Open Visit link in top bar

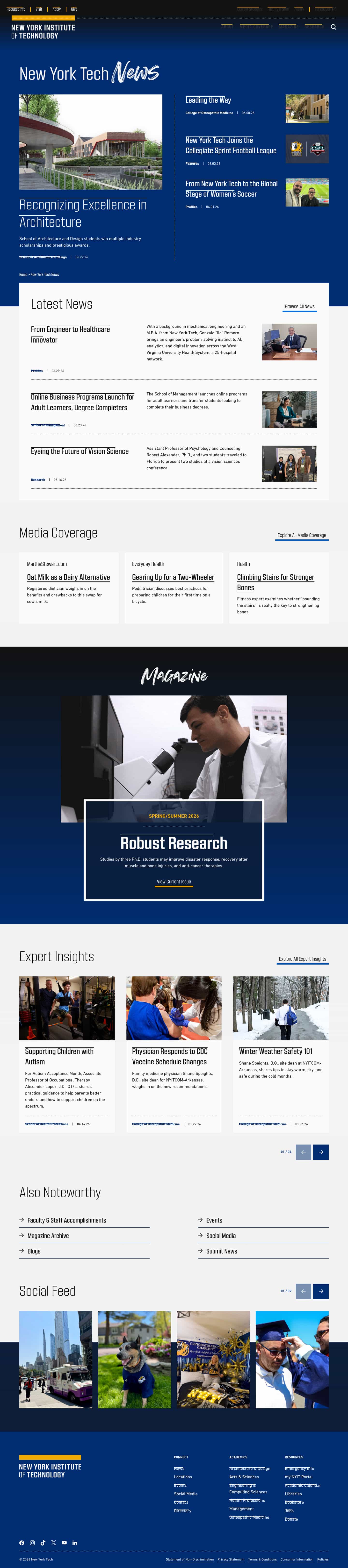(x=38, y=9)
